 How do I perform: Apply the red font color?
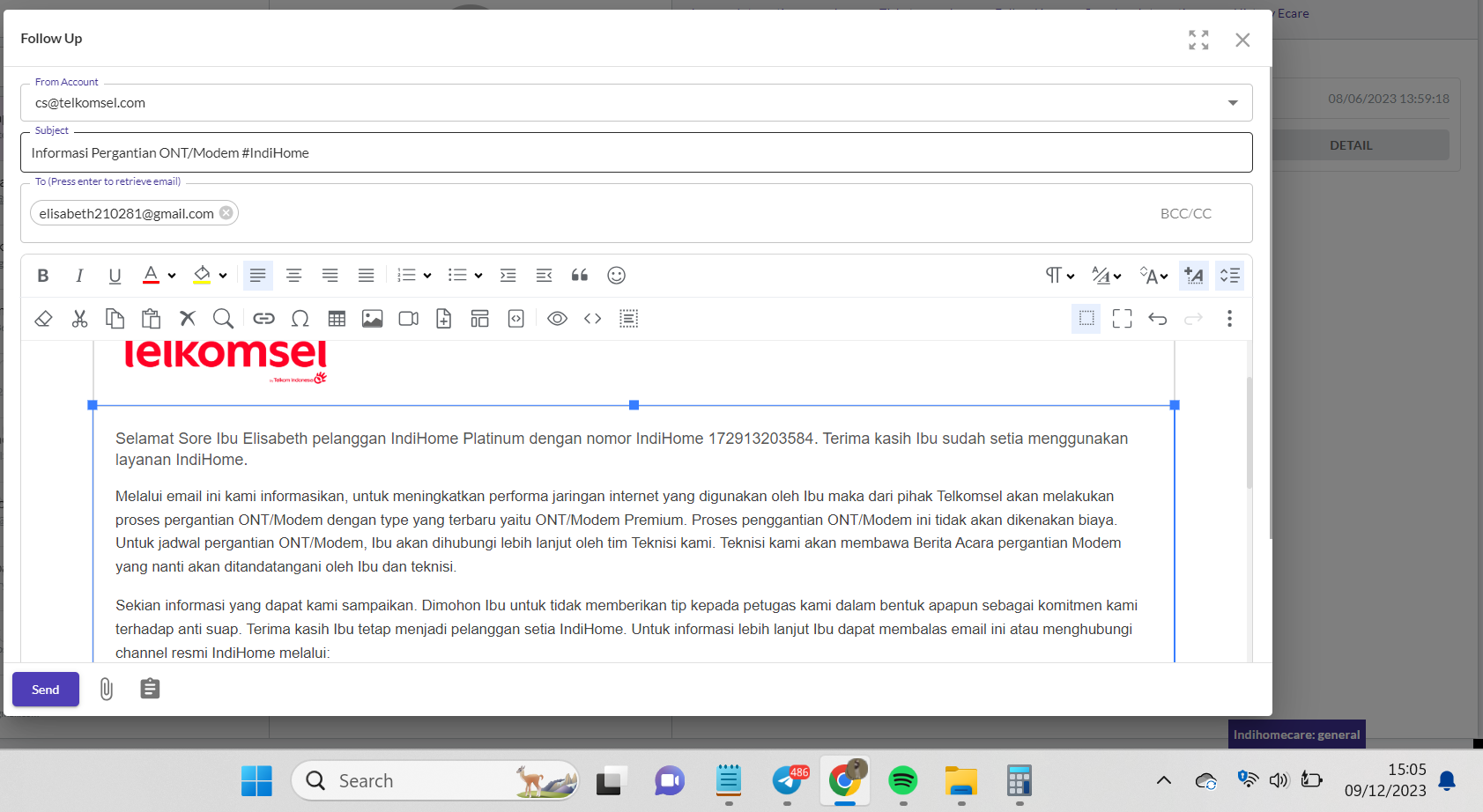coord(151,276)
